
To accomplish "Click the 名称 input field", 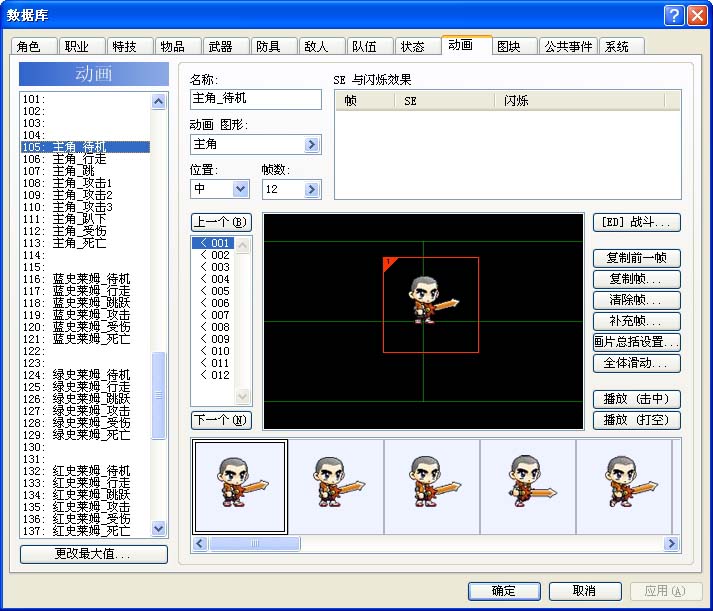I will (256, 99).
